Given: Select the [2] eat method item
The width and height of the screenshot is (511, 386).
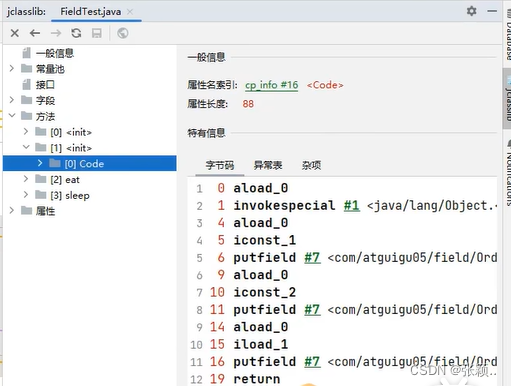Looking at the screenshot, I should (65, 180).
